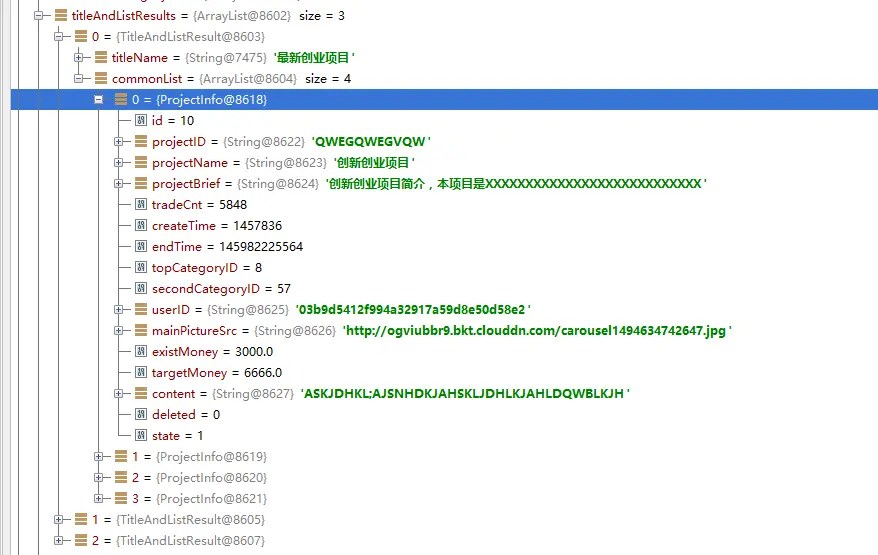Click the object icon of TitleAndListResult@8605
Screen dimensions: 878x555
(x=81, y=520)
